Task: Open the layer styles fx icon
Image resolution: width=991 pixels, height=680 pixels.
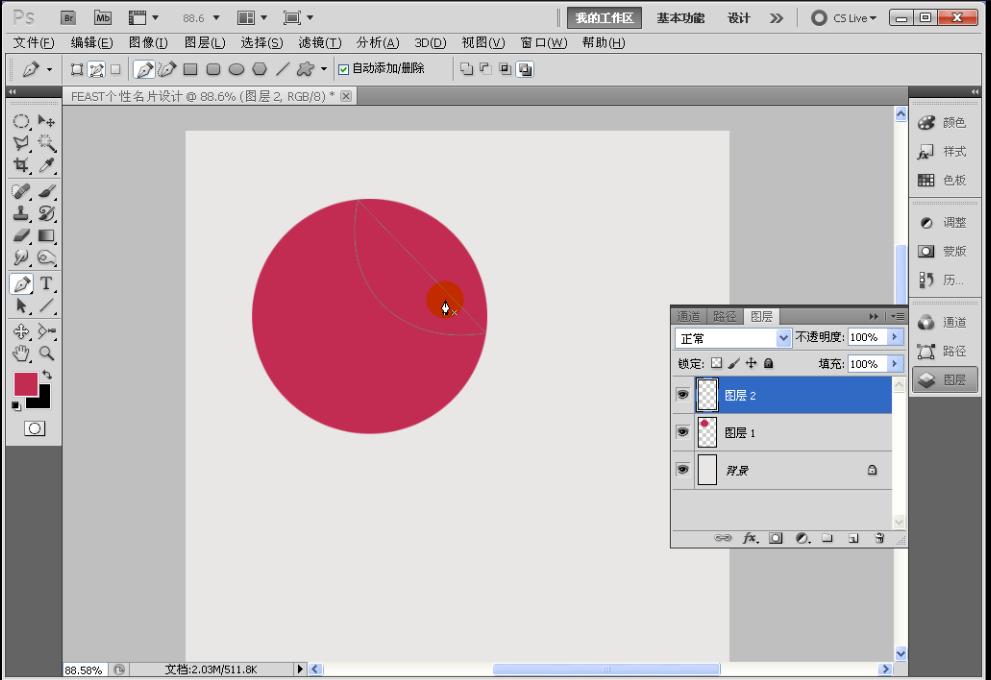Action: pos(750,538)
